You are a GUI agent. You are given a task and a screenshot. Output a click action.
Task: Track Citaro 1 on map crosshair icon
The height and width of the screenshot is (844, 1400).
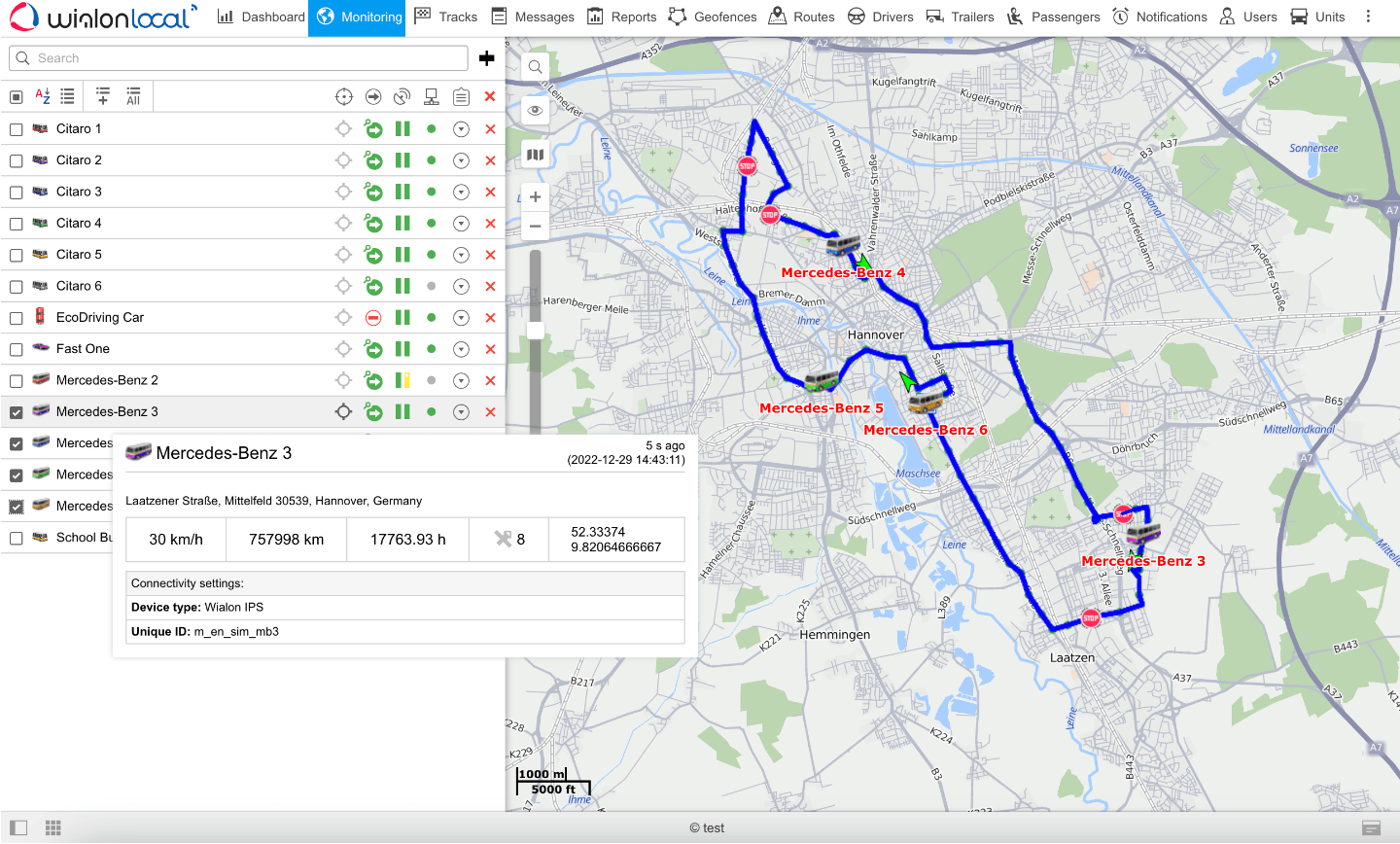(343, 128)
